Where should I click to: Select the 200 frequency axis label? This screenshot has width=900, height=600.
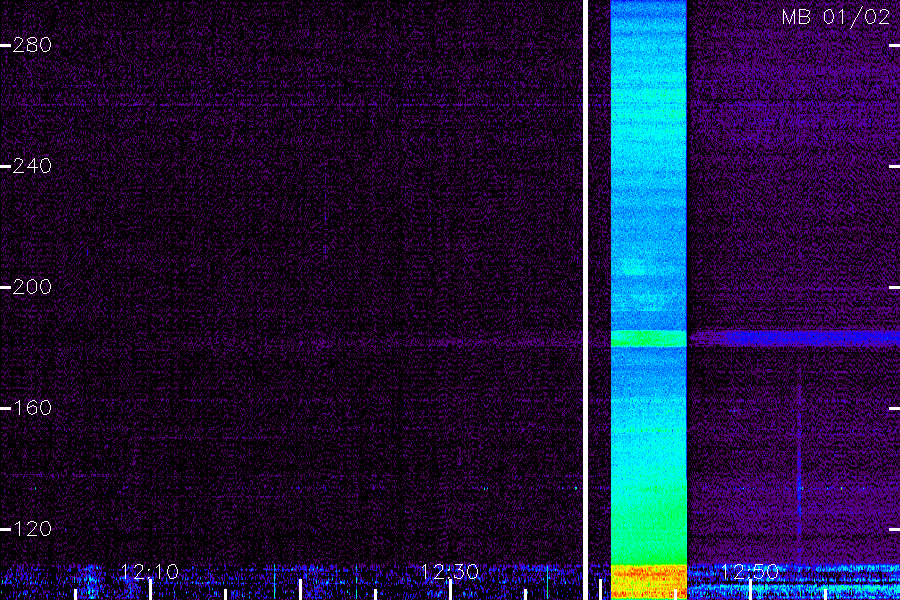pos(32,287)
